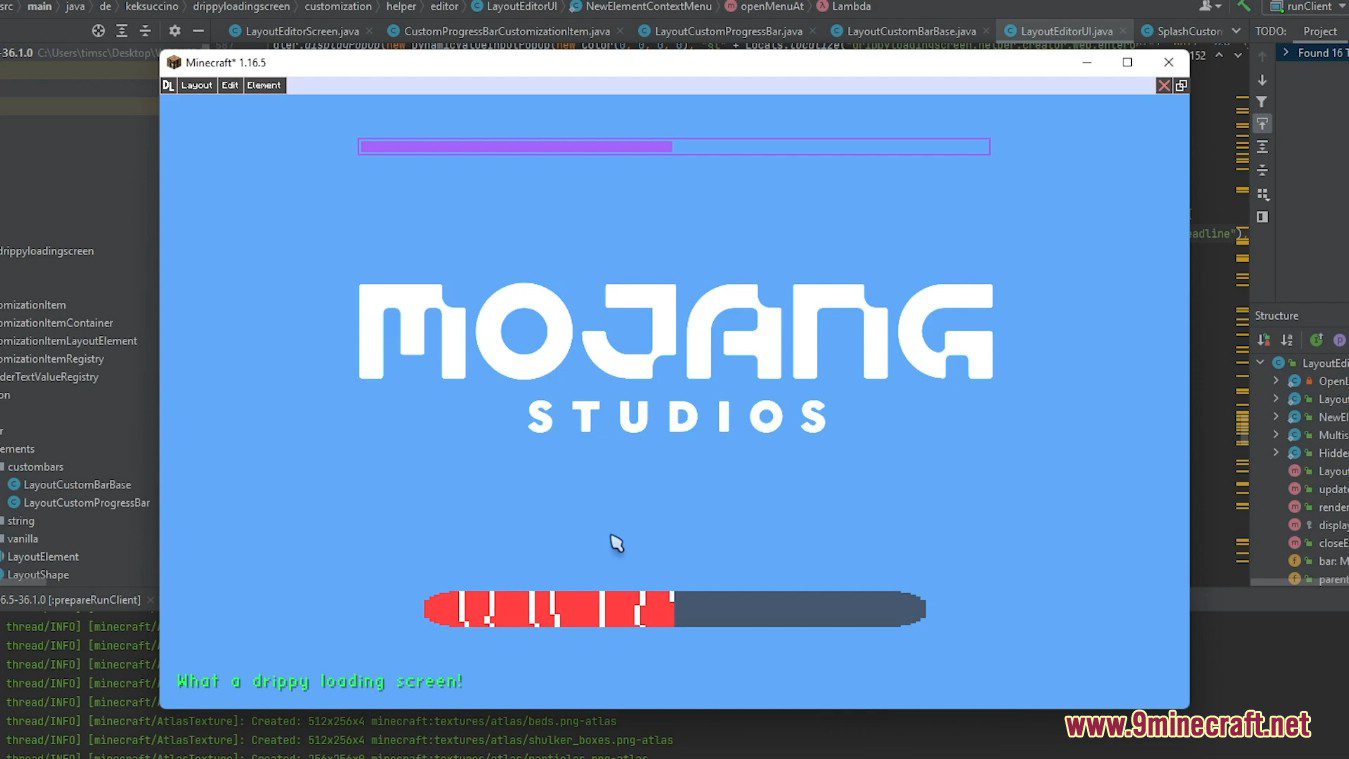
Task: Open project panel settings gear
Action: (x=175, y=31)
